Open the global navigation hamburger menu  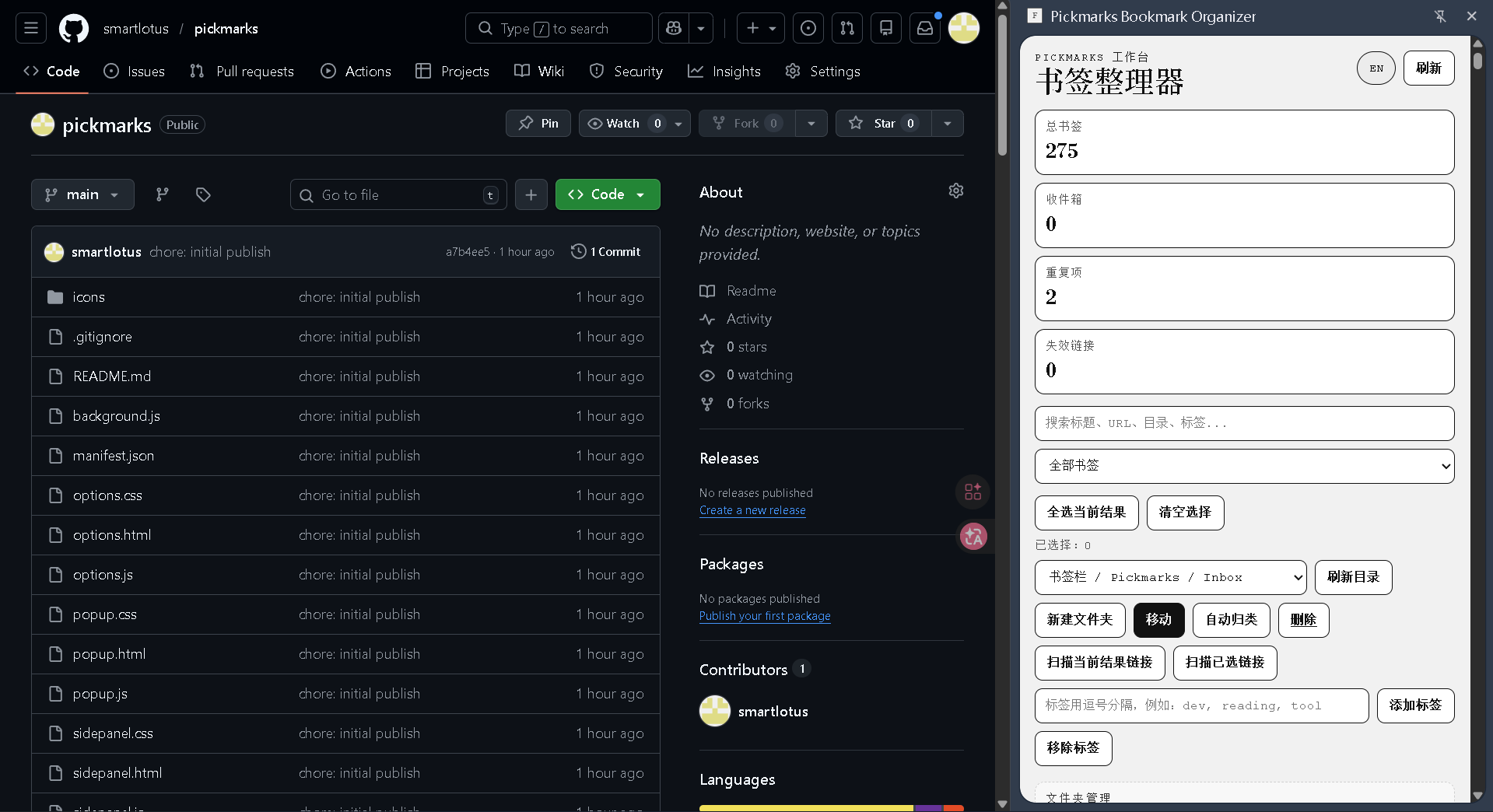point(31,29)
